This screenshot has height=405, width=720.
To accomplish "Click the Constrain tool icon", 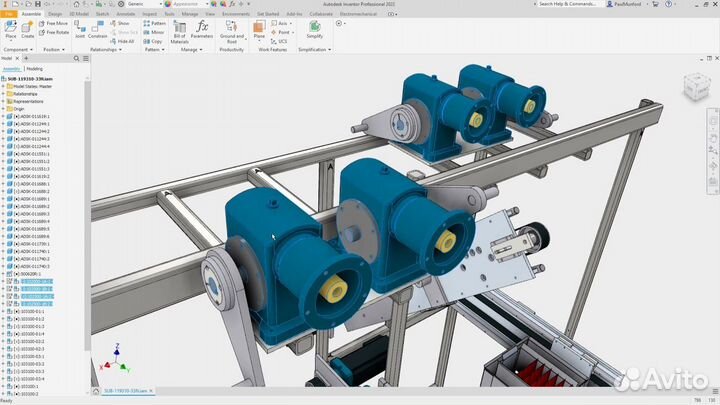I will tap(97, 27).
